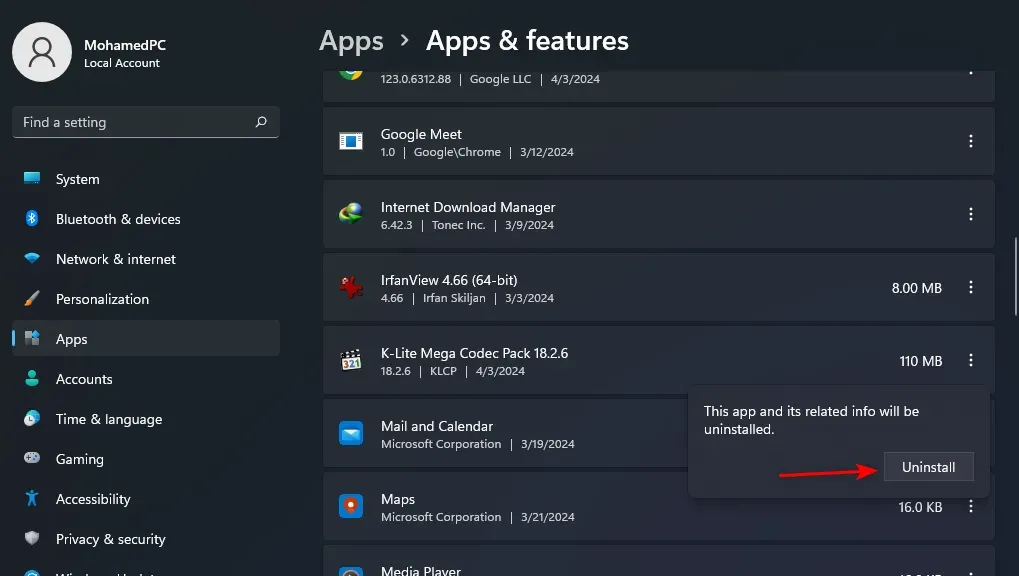The image size is (1019, 576).
Task: Click the Tonec Inc. publisher text
Action: point(458,225)
